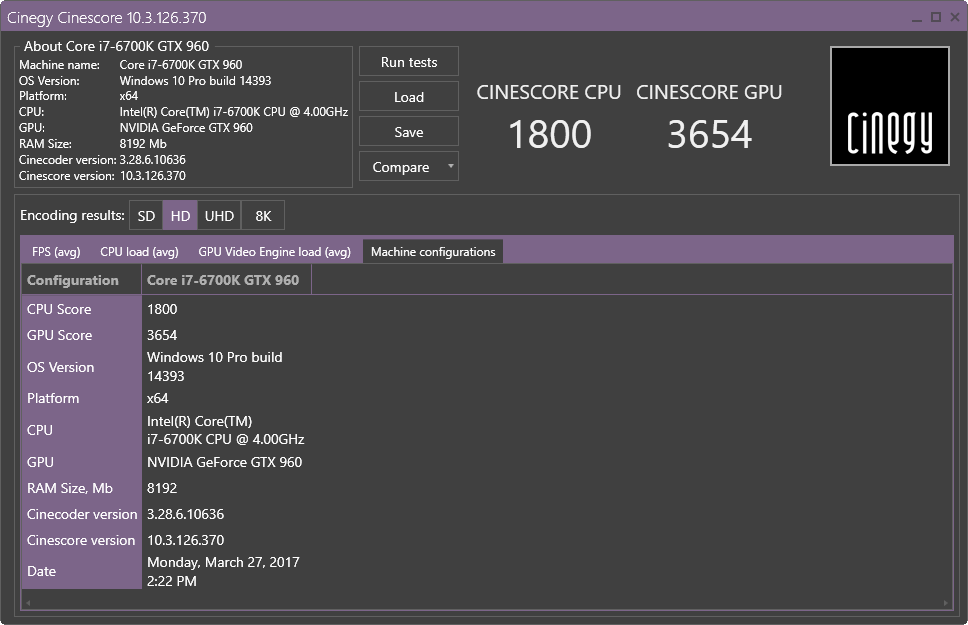Switch to 8K encoding results
The height and width of the screenshot is (625, 968).
[263, 216]
